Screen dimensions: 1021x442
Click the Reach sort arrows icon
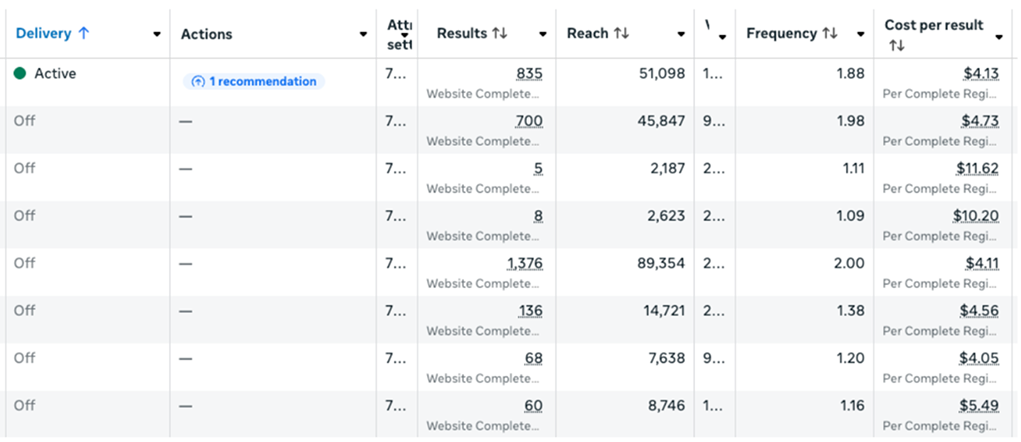[621, 33]
